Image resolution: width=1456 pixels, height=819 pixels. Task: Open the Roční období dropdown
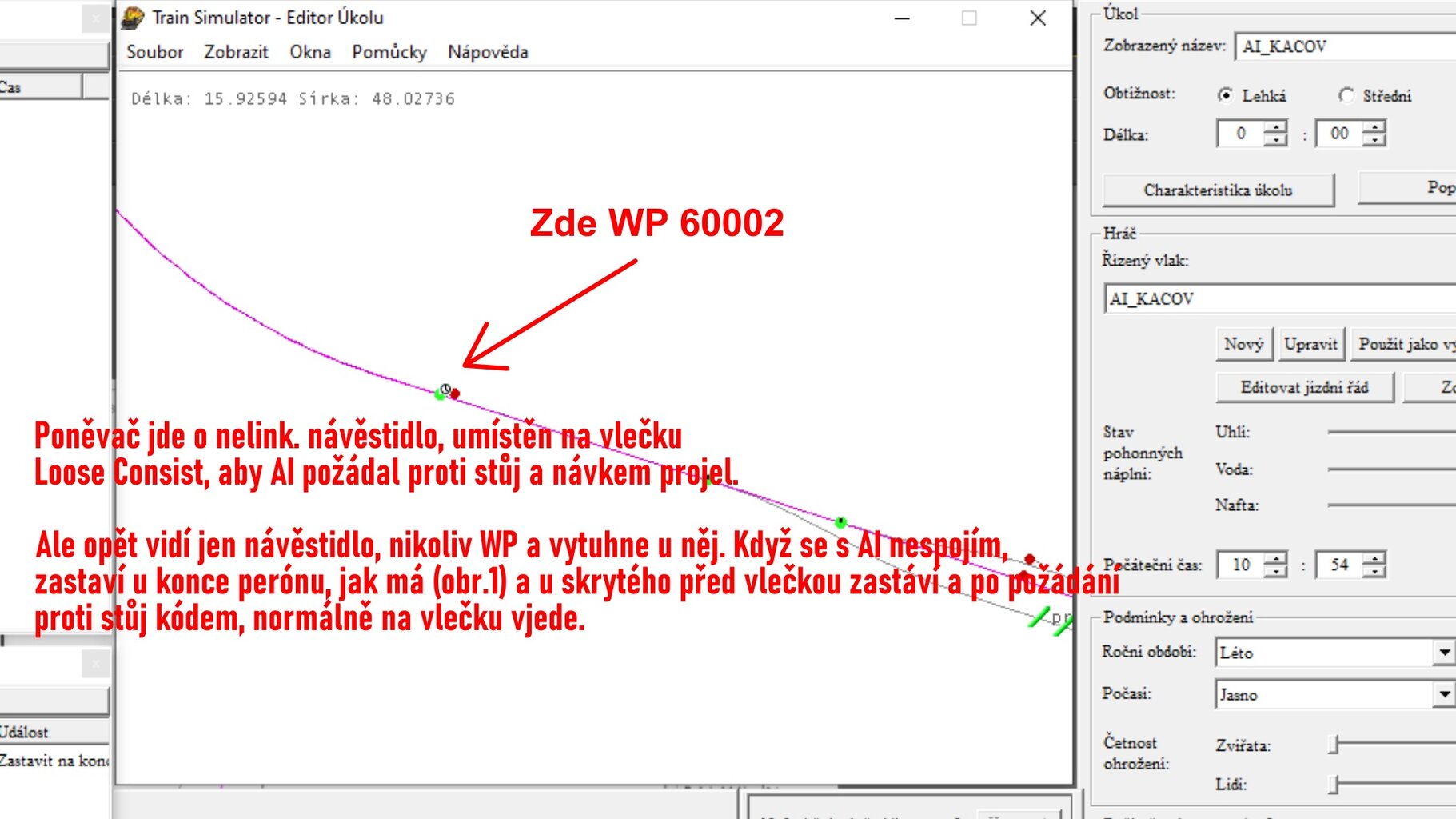[1444, 653]
